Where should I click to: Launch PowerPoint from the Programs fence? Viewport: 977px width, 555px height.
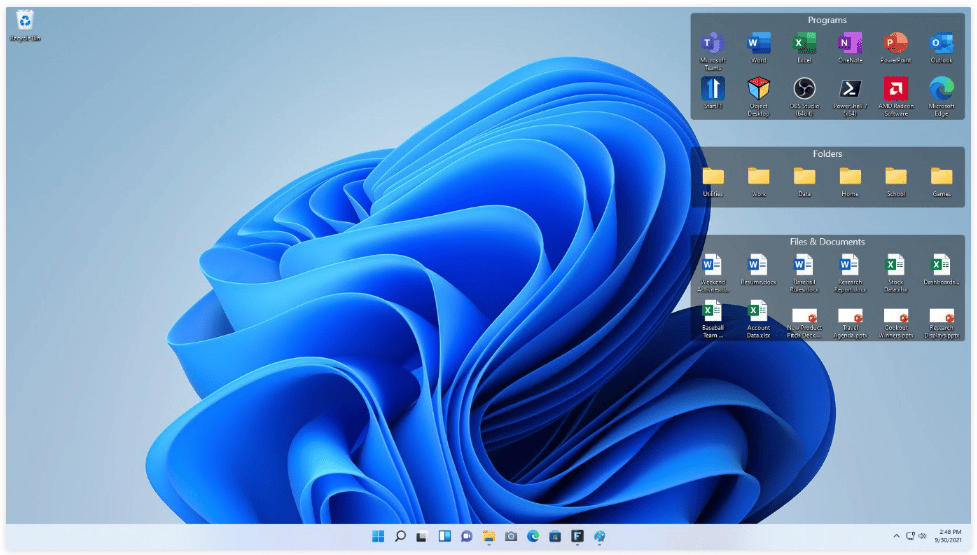click(895, 47)
